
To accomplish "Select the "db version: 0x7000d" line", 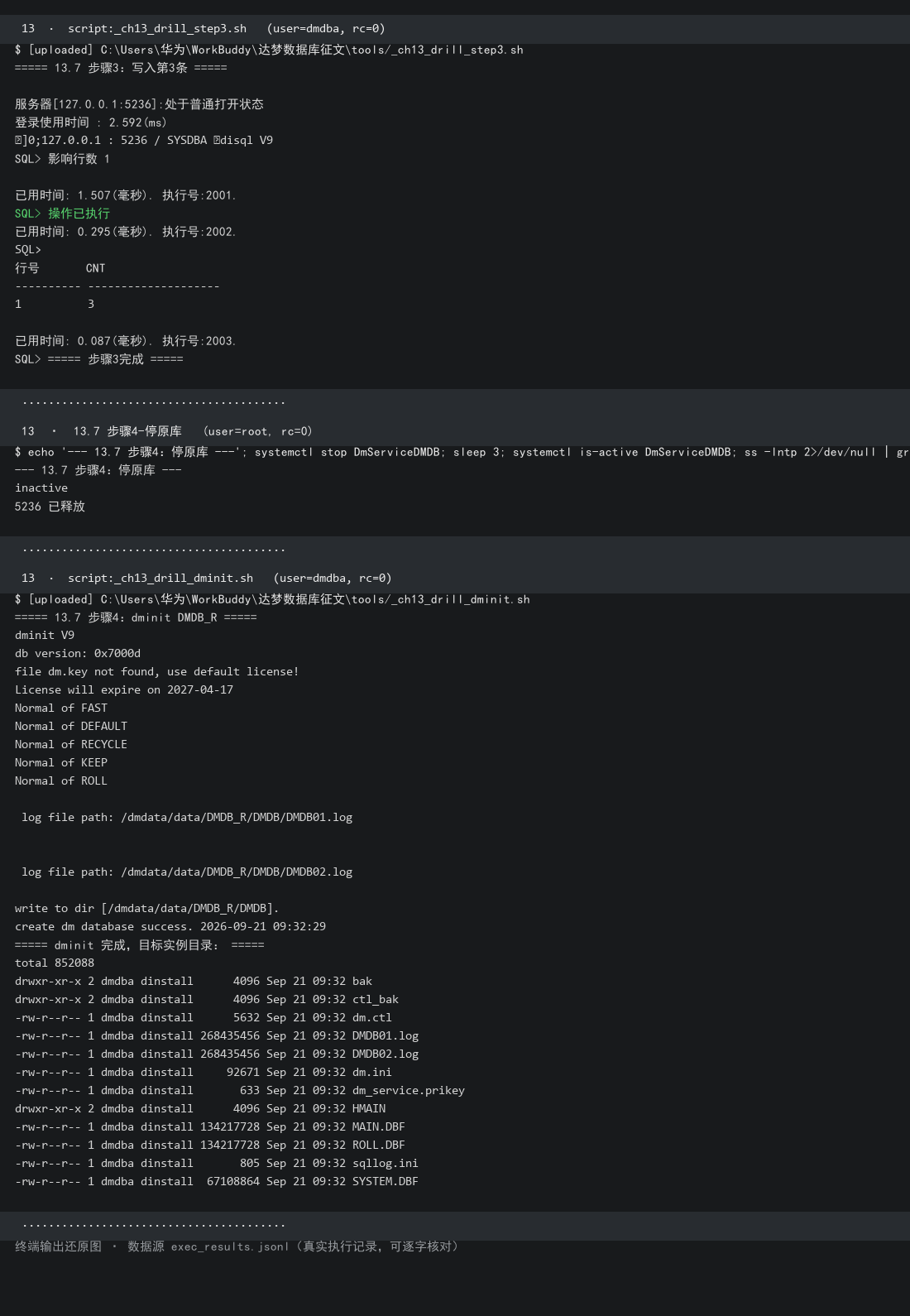I will tap(78, 653).
